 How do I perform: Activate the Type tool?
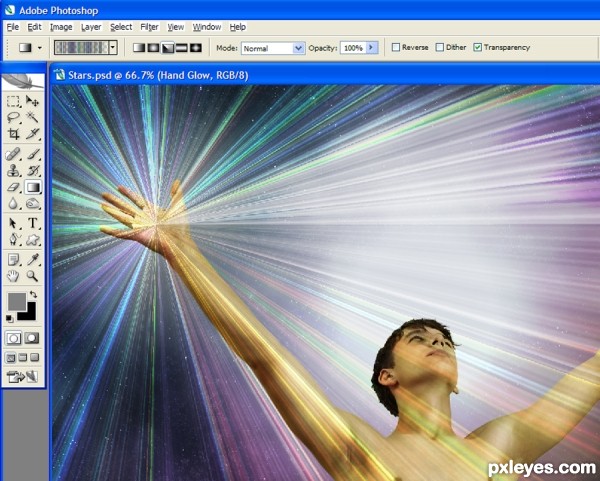[33, 223]
